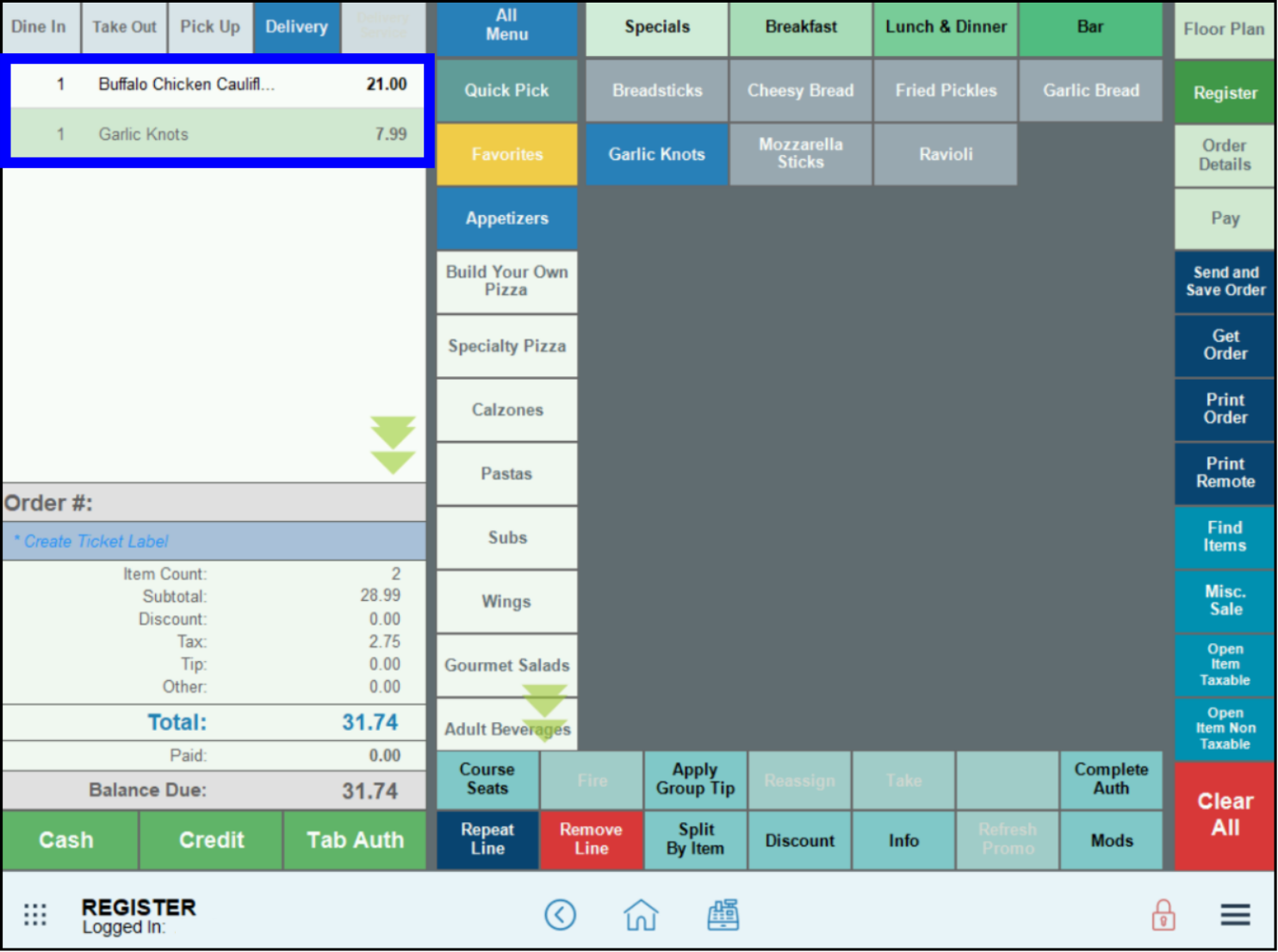
Task: Open the Lunch & Dinner tab
Action: (946, 27)
